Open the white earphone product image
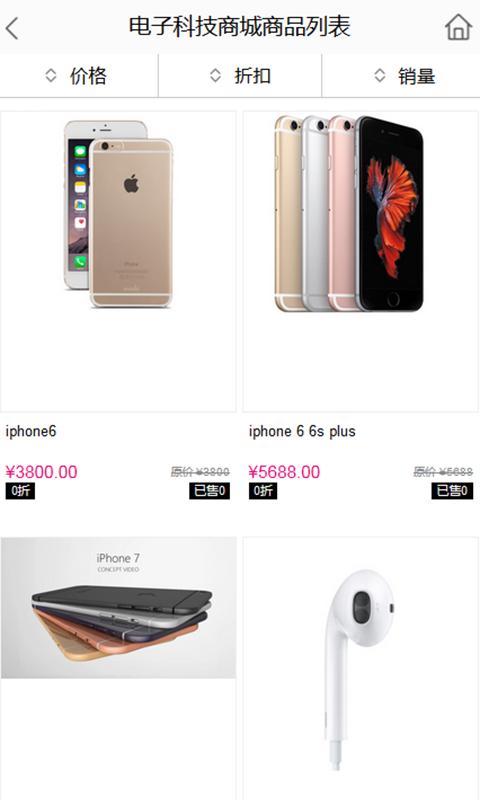This screenshot has width=480, height=800. point(361,668)
